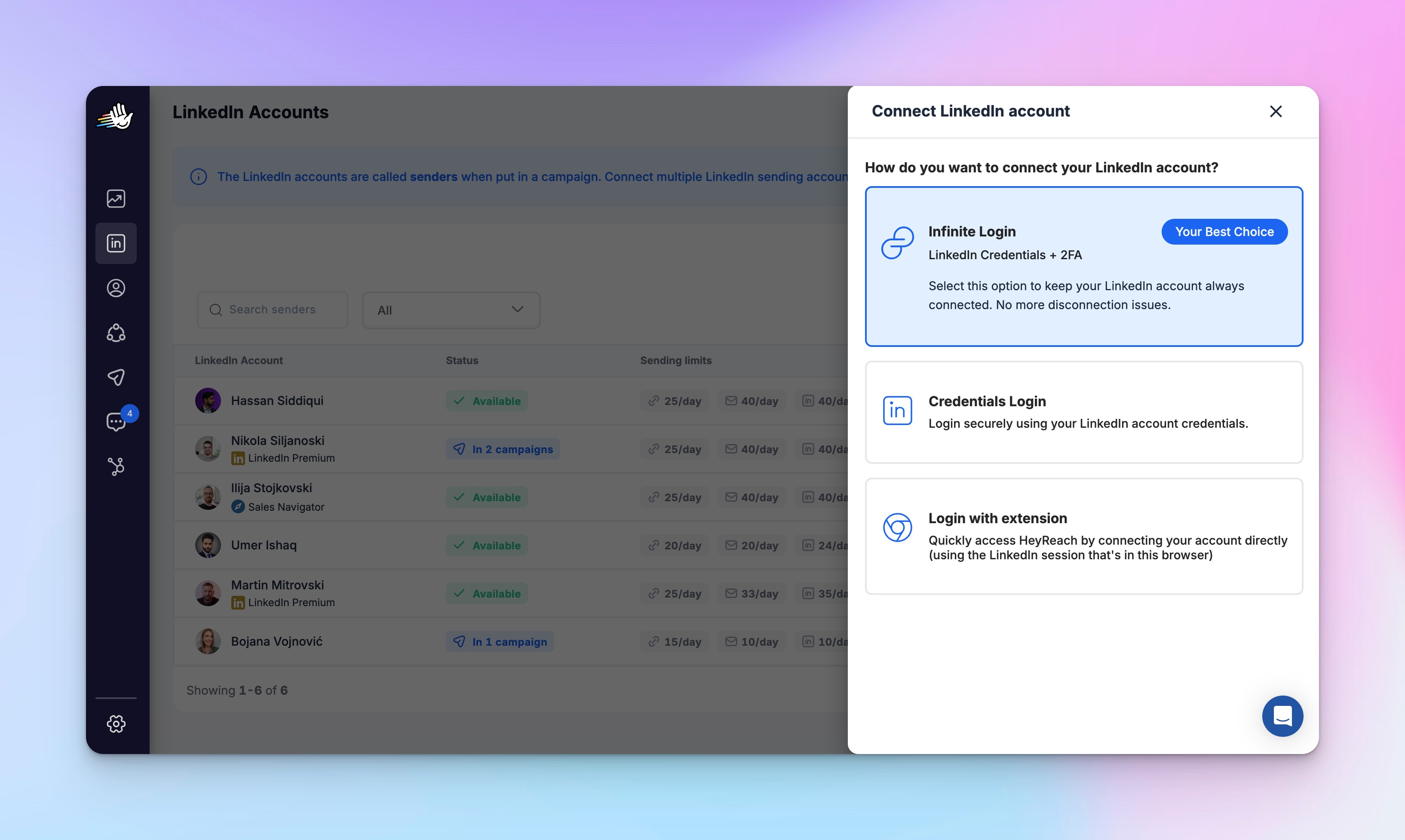
Task: Click the info icon in the senders banner
Action: (x=198, y=177)
